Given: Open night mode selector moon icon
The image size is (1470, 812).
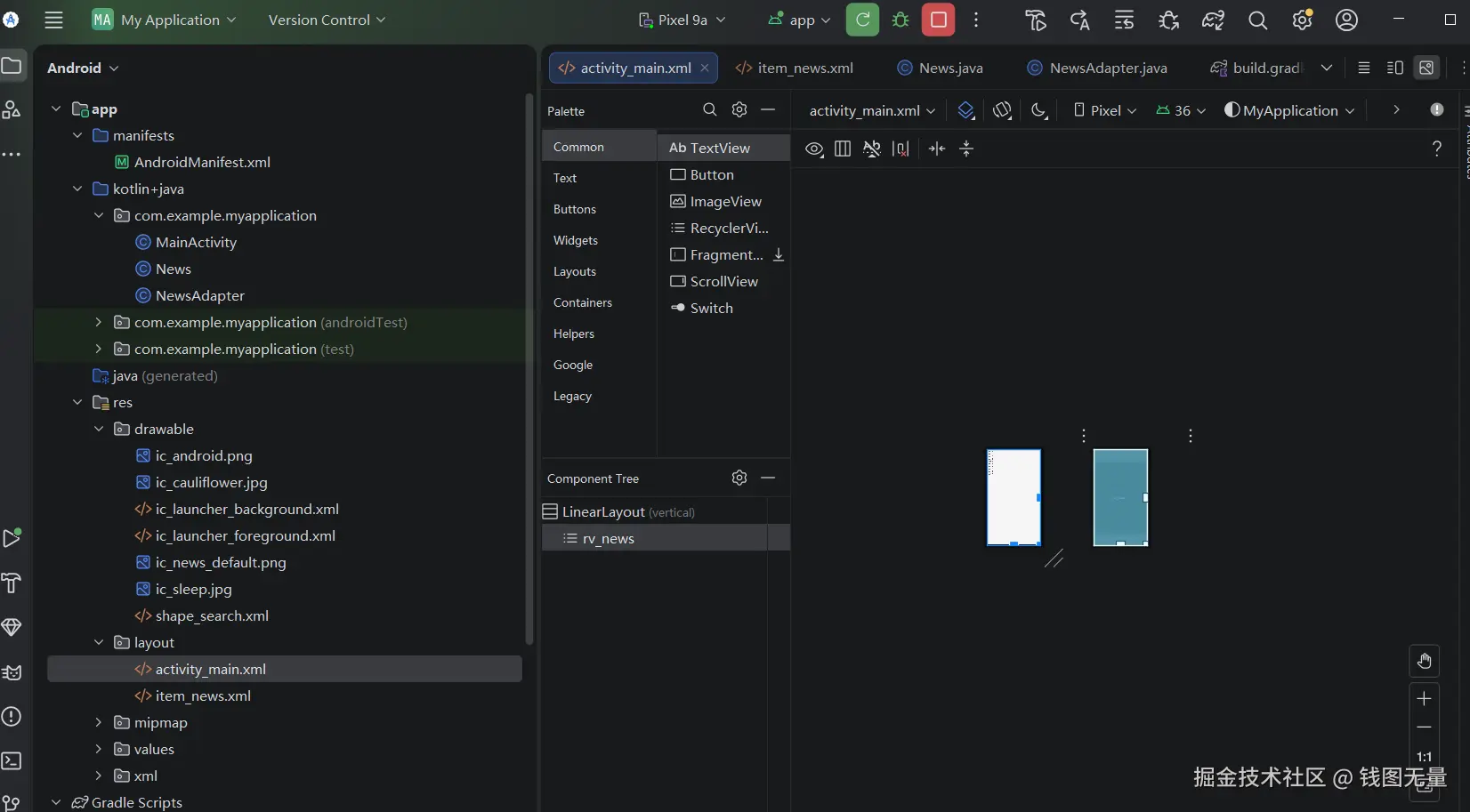Looking at the screenshot, I should (x=1038, y=110).
